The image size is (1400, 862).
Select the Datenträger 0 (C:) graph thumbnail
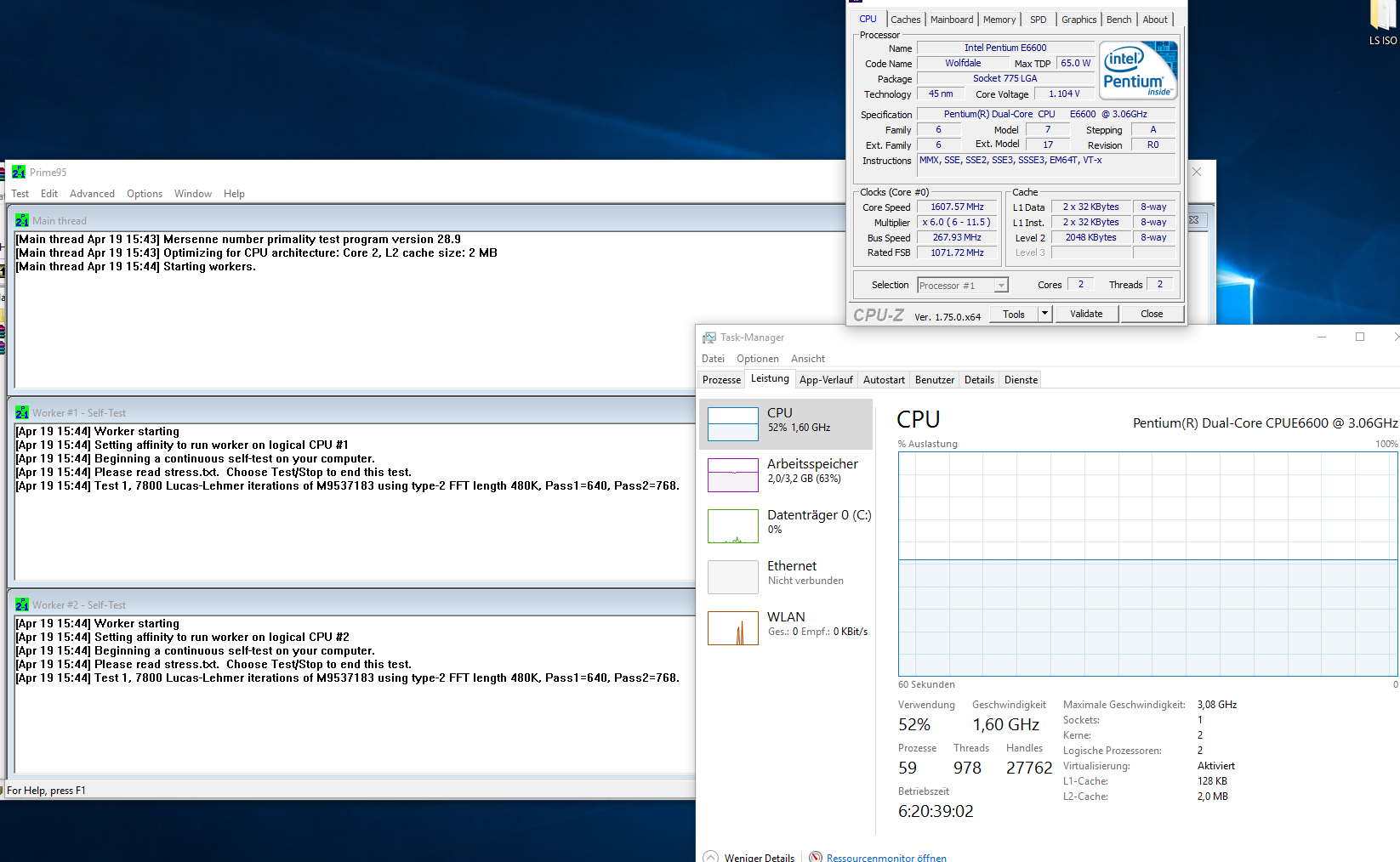(x=733, y=525)
